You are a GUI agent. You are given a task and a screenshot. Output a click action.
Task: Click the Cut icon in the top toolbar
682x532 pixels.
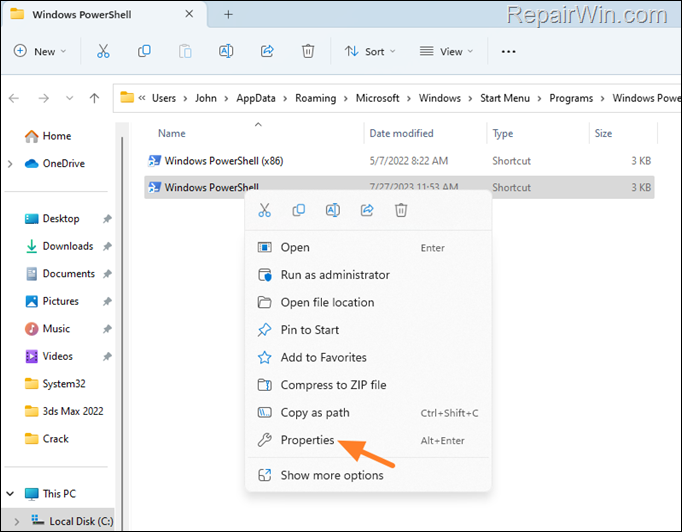click(103, 51)
